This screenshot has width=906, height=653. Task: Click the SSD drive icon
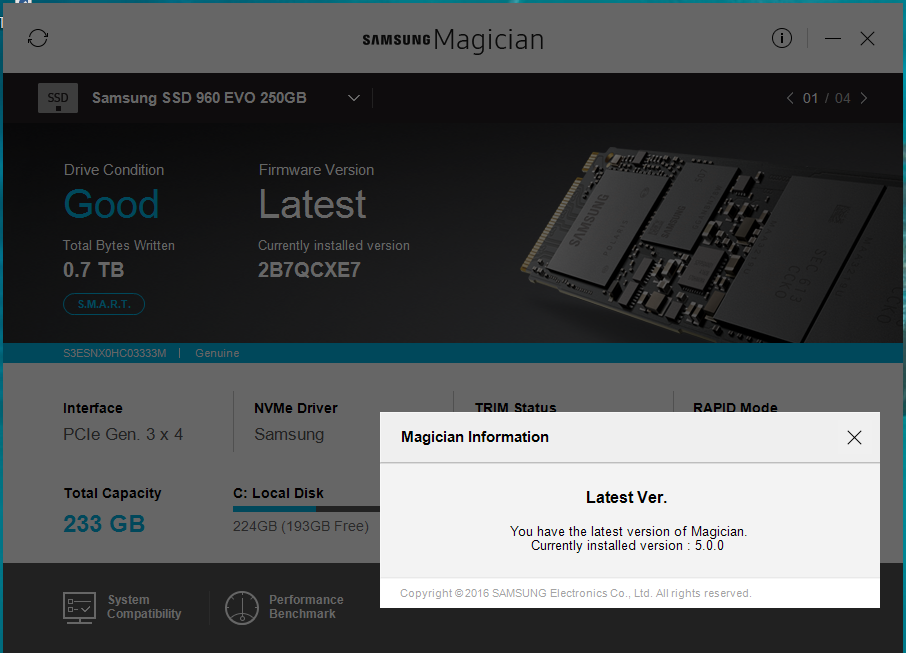click(x=58, y=98)
